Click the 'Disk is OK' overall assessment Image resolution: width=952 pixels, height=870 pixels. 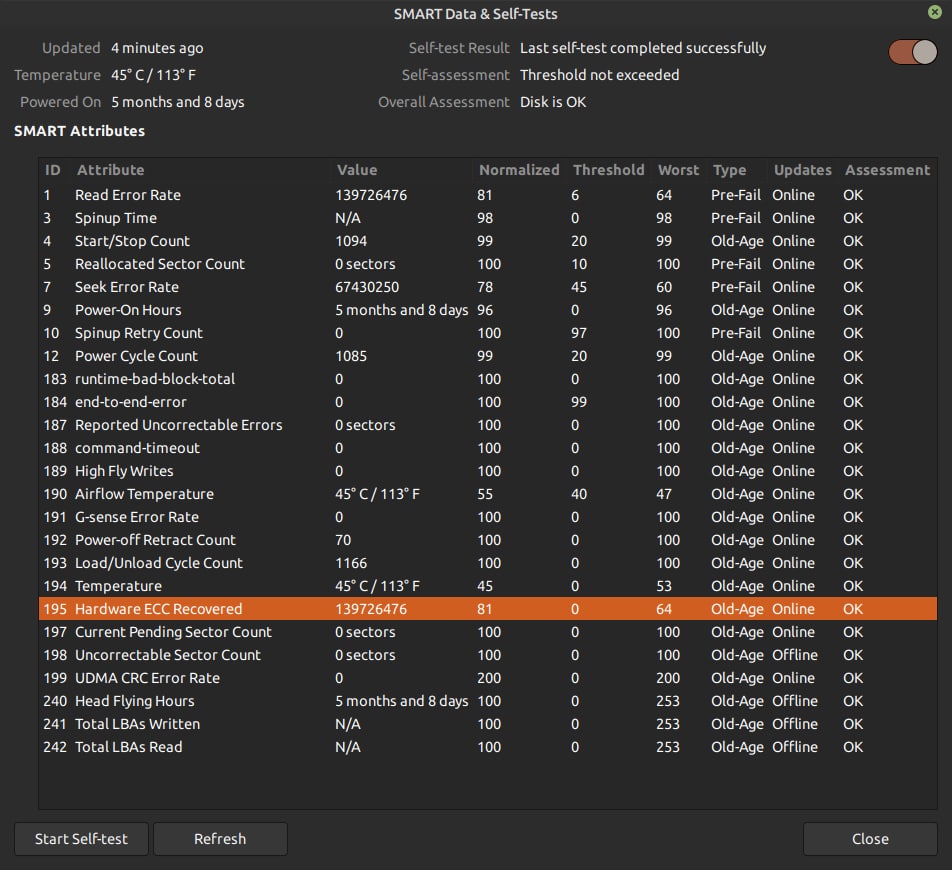[553, 102]
